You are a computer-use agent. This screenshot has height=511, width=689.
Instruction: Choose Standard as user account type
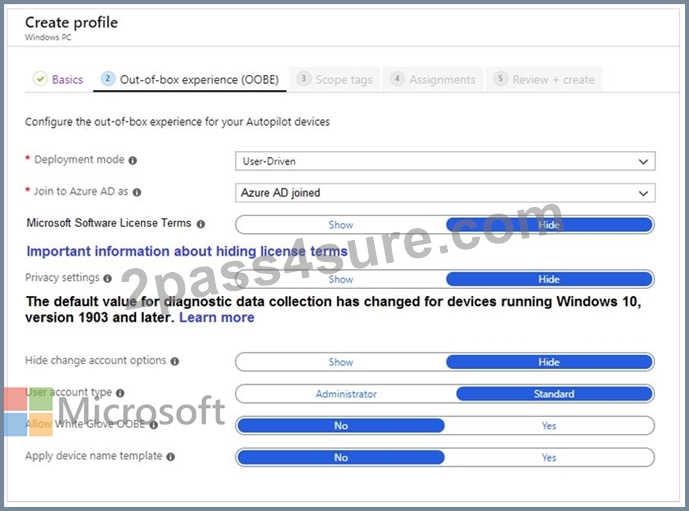click(554, 394)
